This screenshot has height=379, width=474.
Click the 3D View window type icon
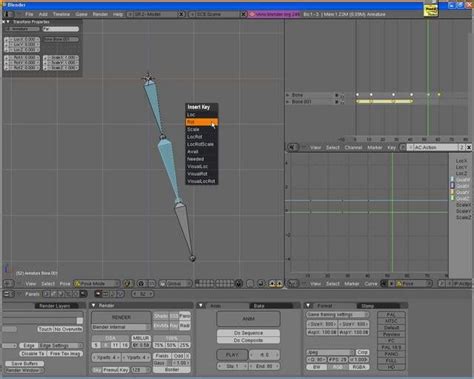point(8,284)
